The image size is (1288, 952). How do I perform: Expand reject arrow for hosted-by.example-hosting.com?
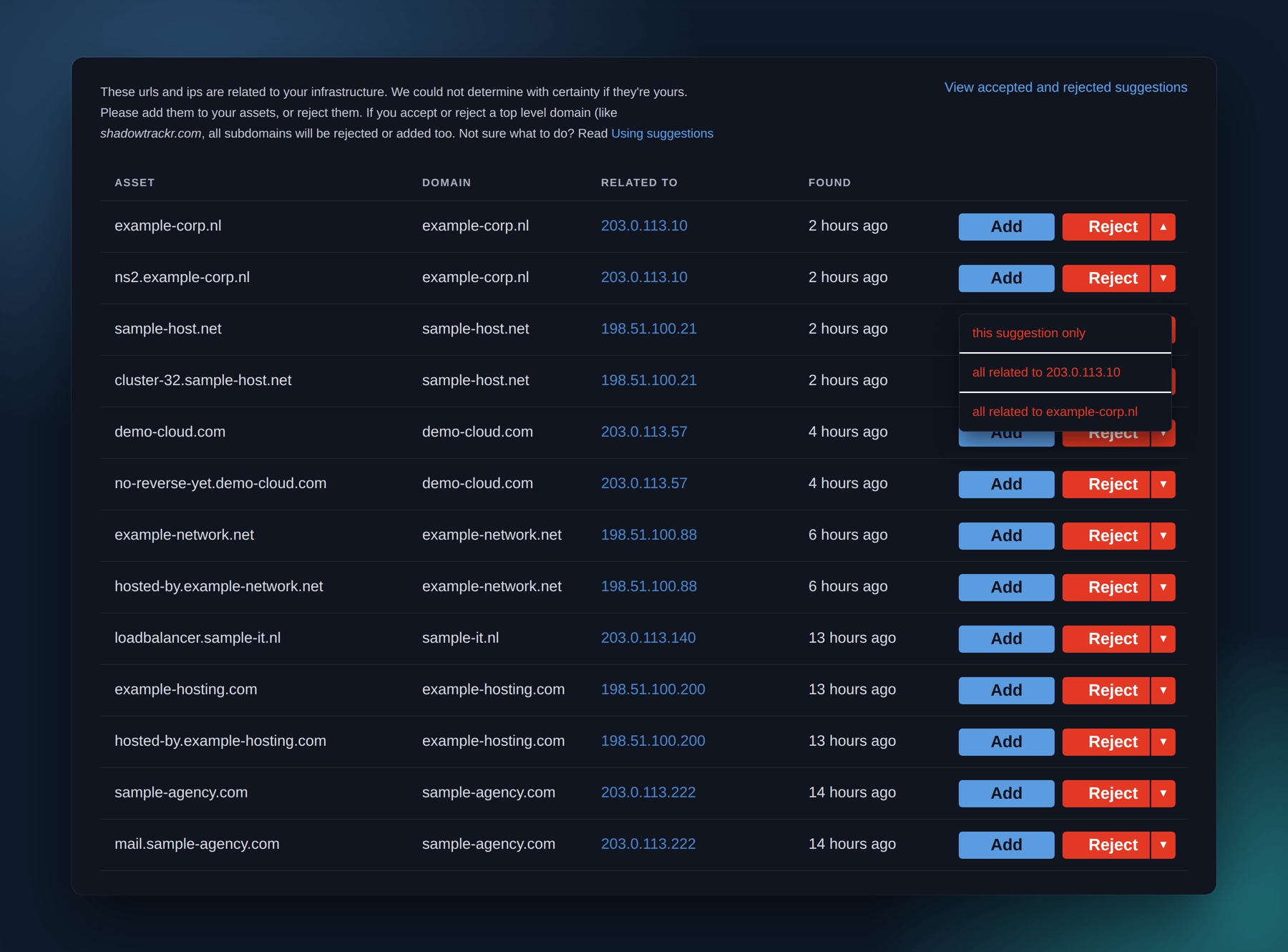point(1163,742)
